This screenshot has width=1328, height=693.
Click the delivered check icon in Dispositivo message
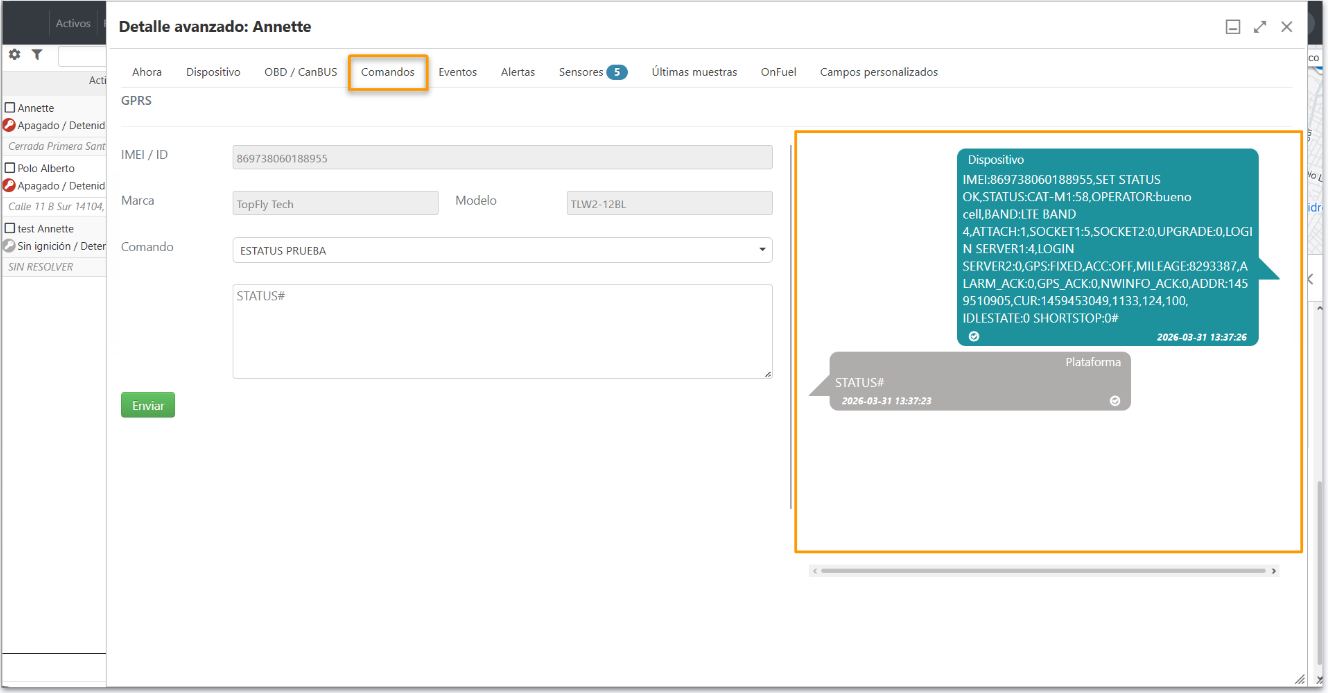tap(974, 337)
